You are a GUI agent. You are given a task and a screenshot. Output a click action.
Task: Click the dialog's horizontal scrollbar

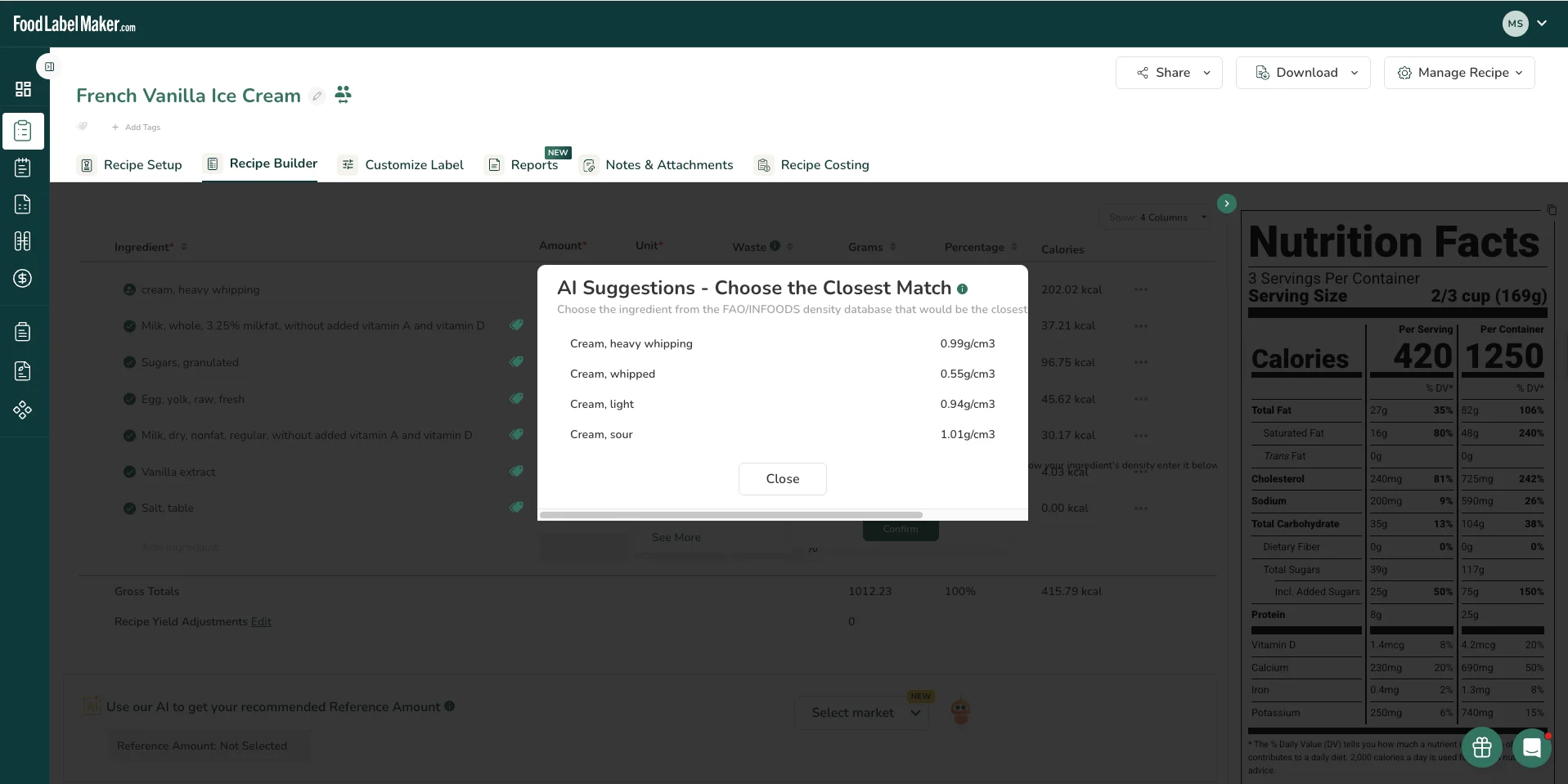[731, 515]
